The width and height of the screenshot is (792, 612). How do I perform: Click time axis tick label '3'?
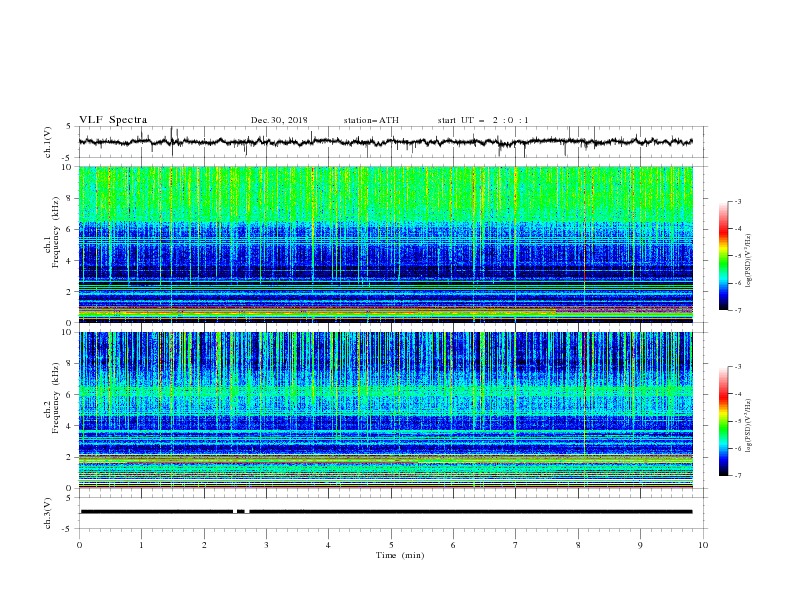(266, 545)
